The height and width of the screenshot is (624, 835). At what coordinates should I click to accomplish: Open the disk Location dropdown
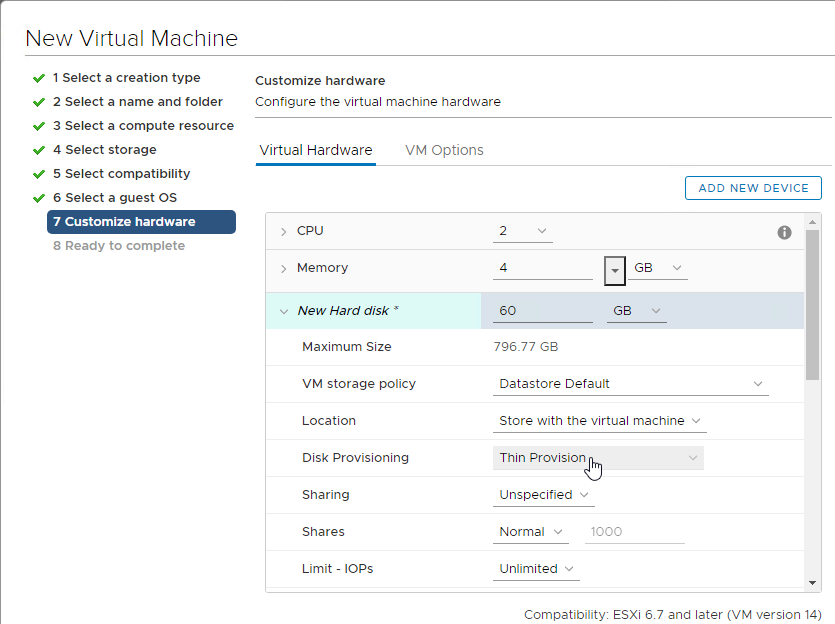coord(600,421)
